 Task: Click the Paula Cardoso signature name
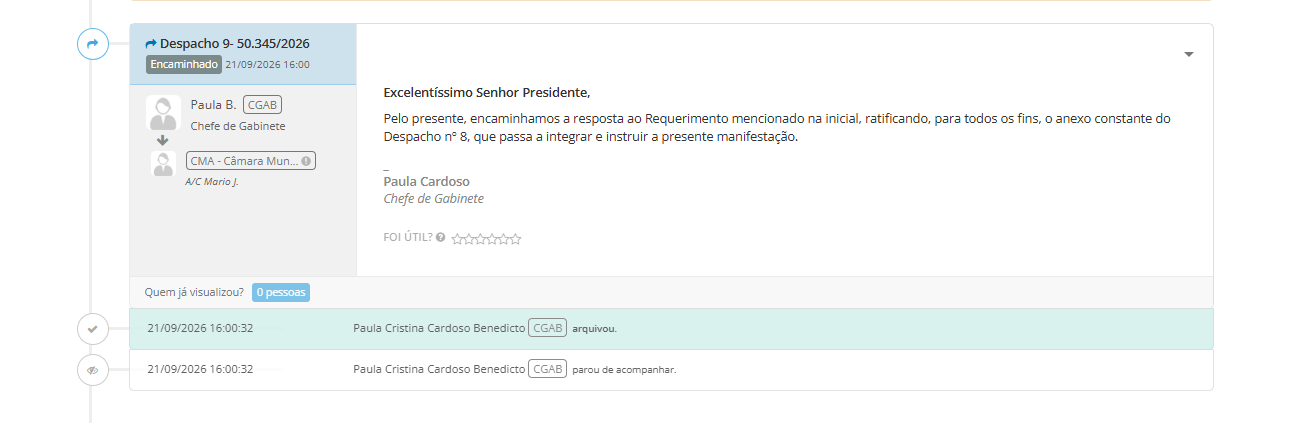click(427, 182)
